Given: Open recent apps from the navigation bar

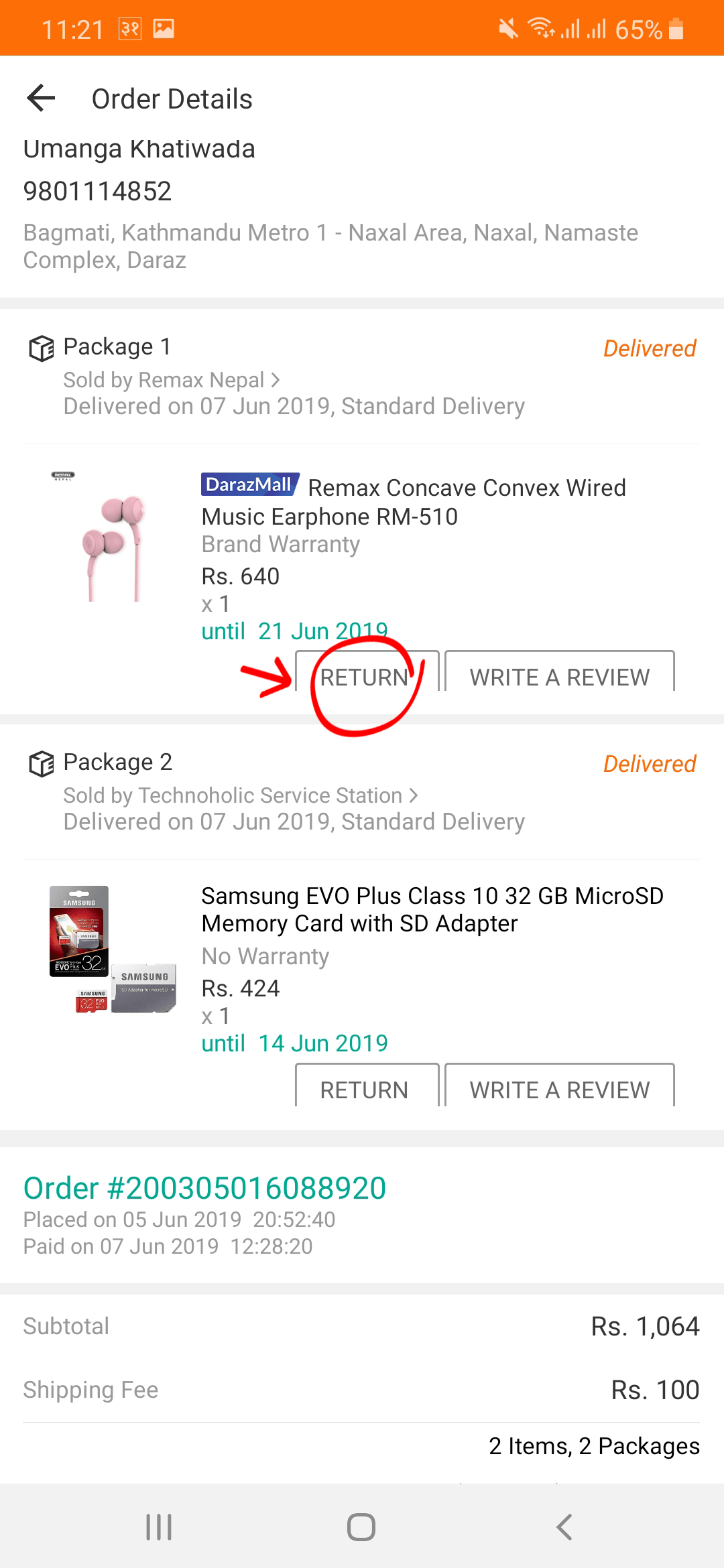Looking at the screenshot, I should tap(158, 1526).
